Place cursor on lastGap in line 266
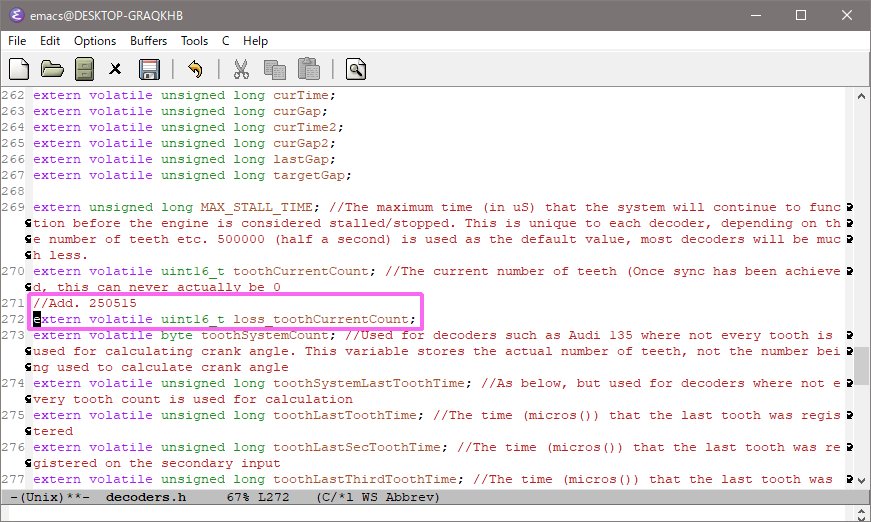Viewport: 871px width, 522px height. click(x=301, y=159)
